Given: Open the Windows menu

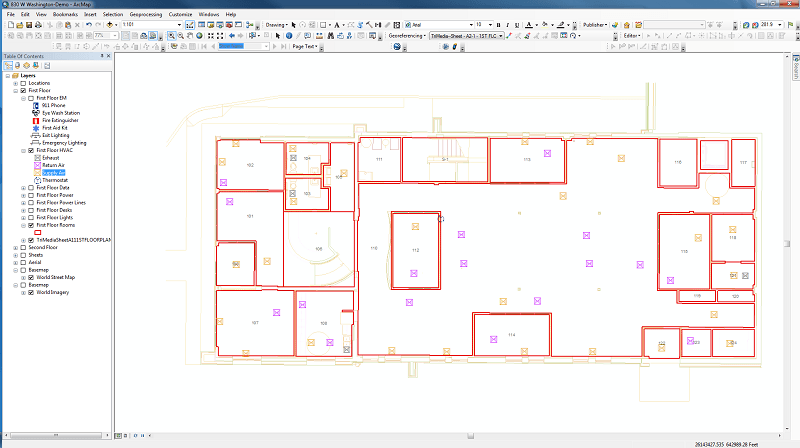Looking at the screenshot, I should tap(209, 14).
